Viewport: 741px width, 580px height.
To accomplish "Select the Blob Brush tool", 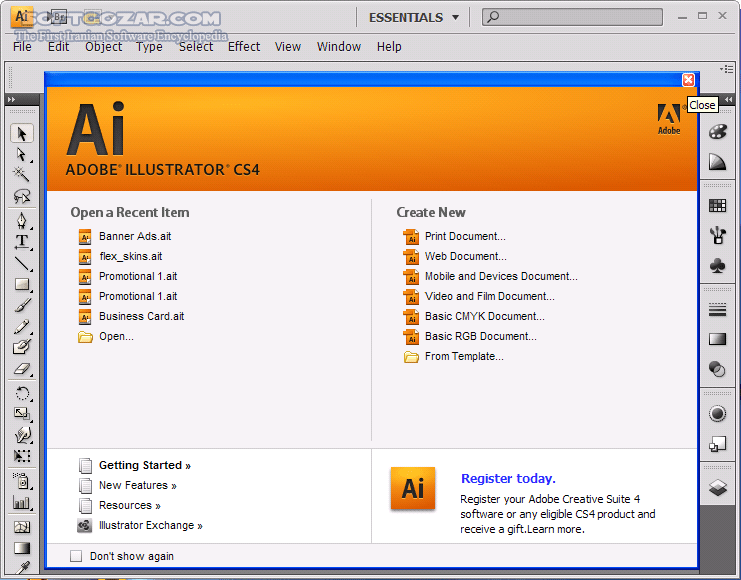I will tap(22, 347).
